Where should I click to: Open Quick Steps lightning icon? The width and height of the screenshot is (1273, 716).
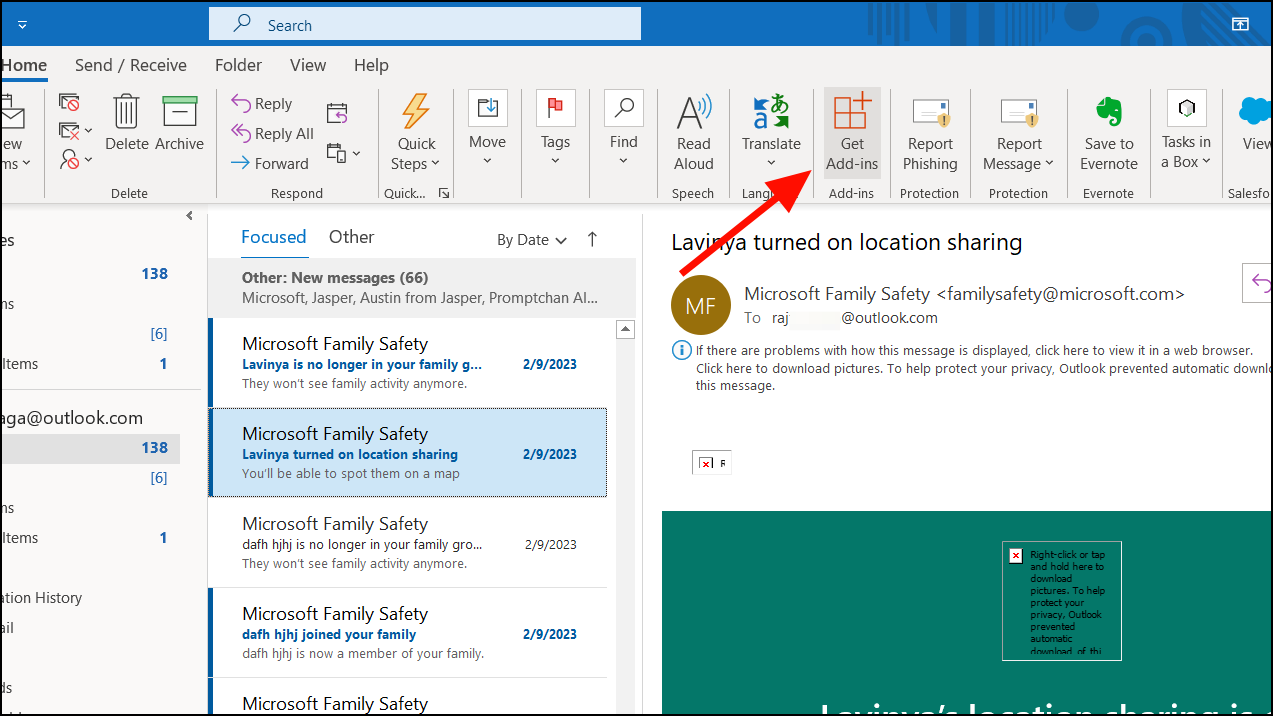point(416,111)
